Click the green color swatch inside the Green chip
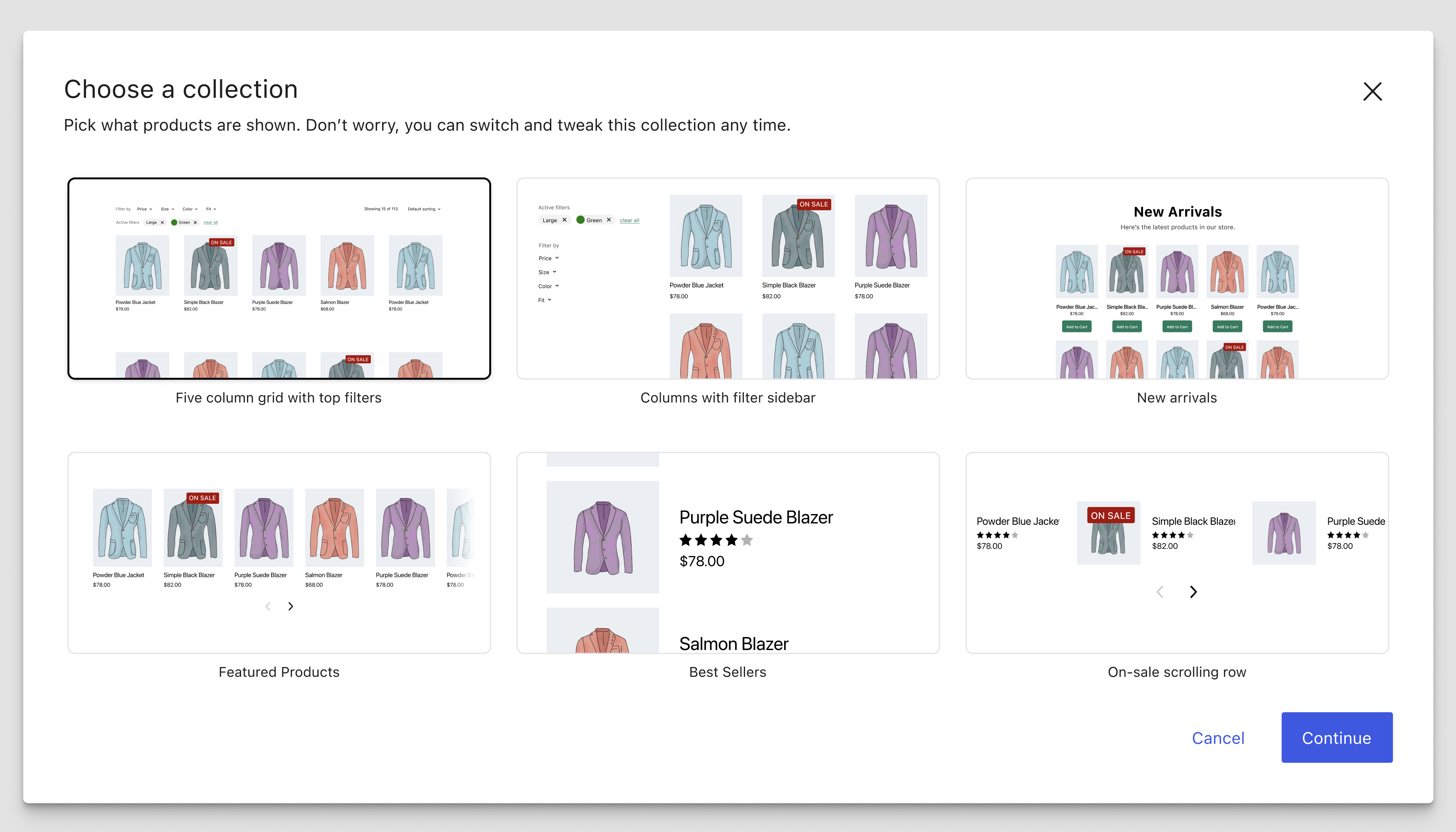The height and width of the screenshot is (832, 1456). [581, 219]
